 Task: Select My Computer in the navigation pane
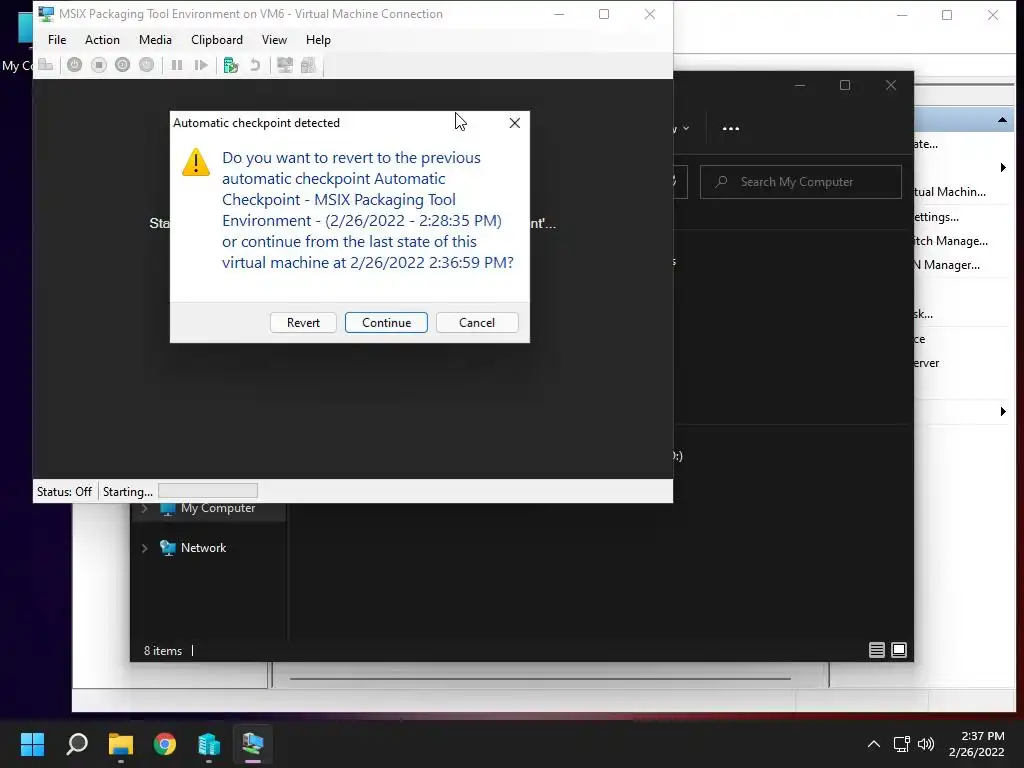click(x=217, y=508)
